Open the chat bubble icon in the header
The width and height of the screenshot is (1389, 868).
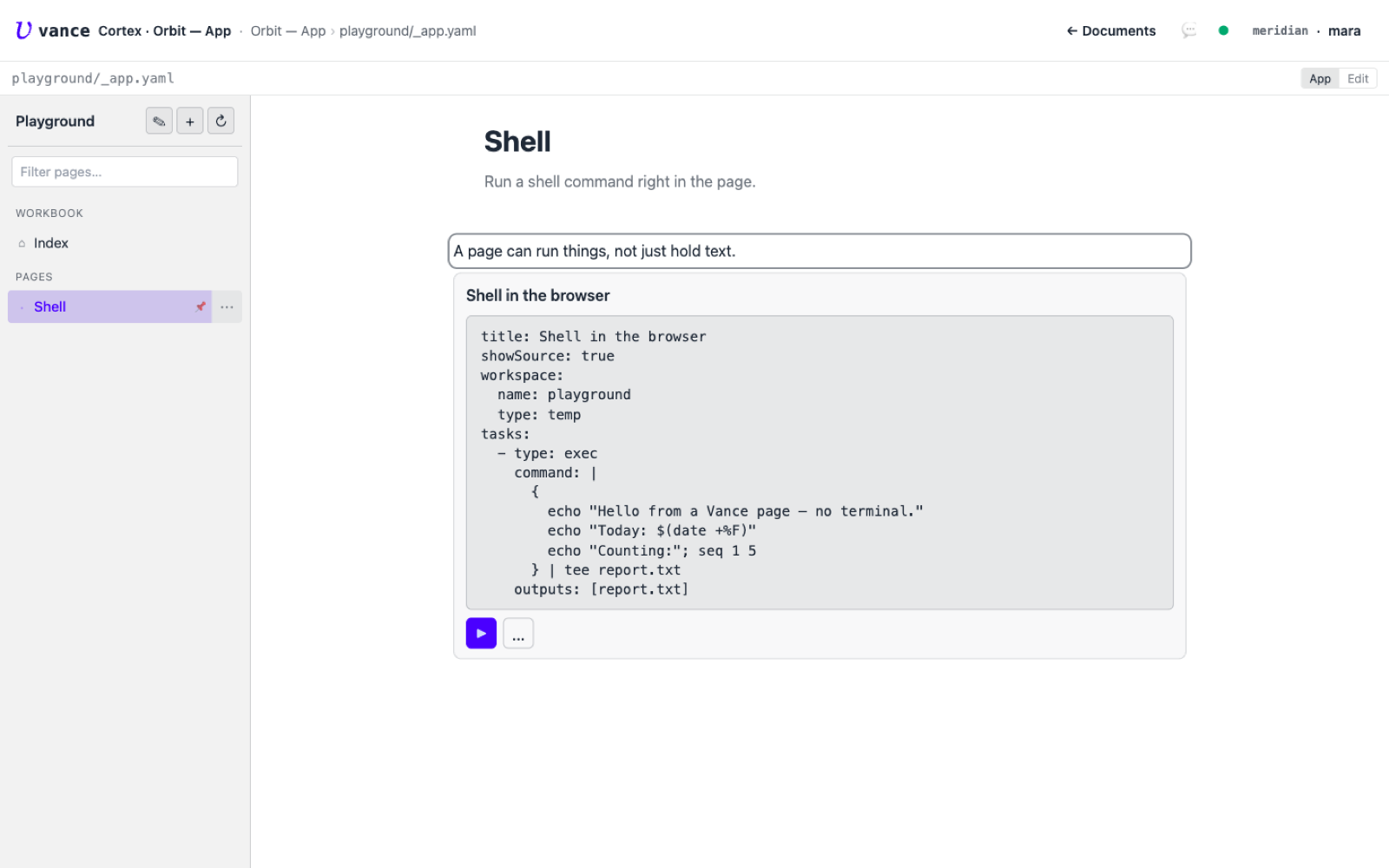point(1189,30)
